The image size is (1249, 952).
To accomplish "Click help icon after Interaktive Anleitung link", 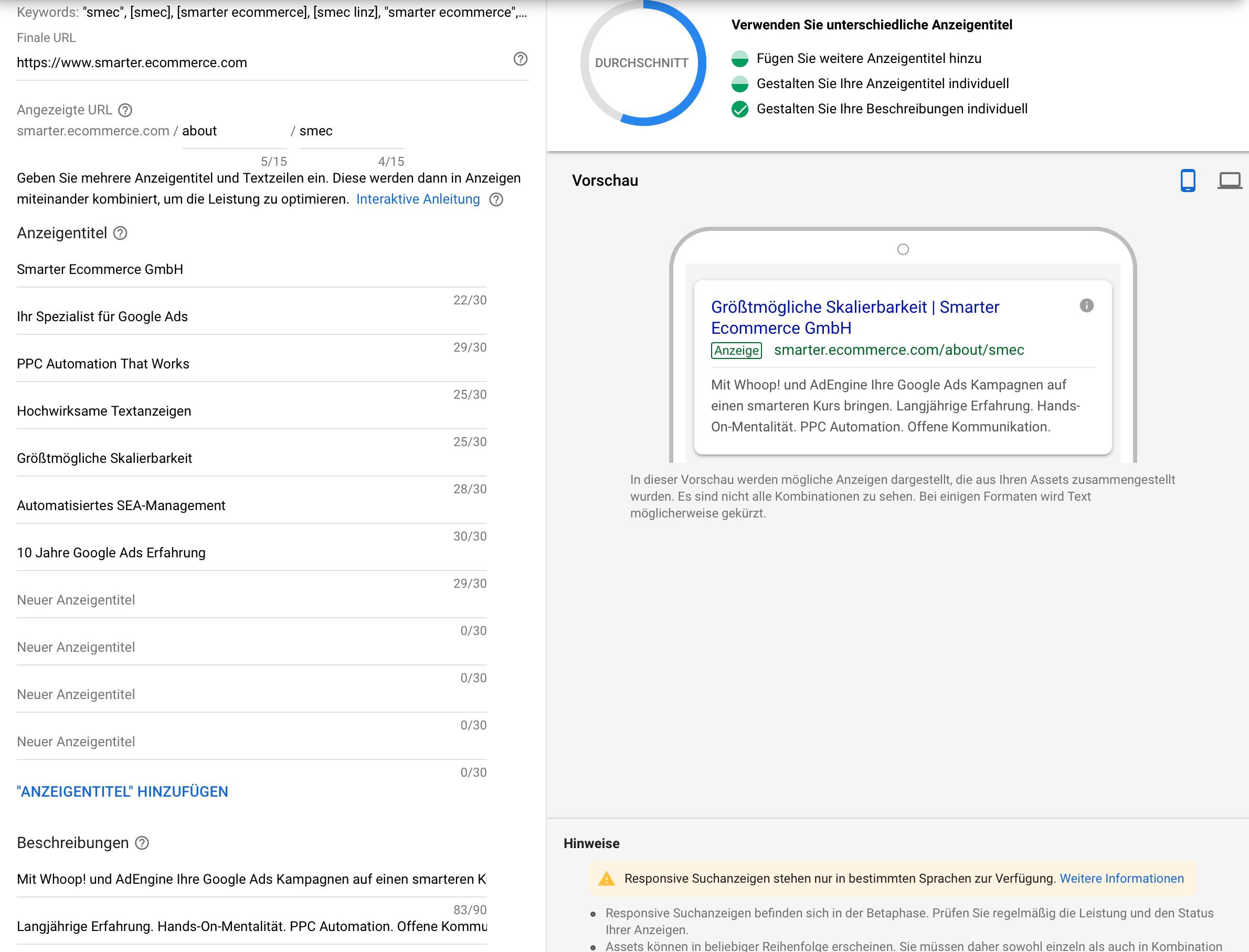I will [496, 199].
